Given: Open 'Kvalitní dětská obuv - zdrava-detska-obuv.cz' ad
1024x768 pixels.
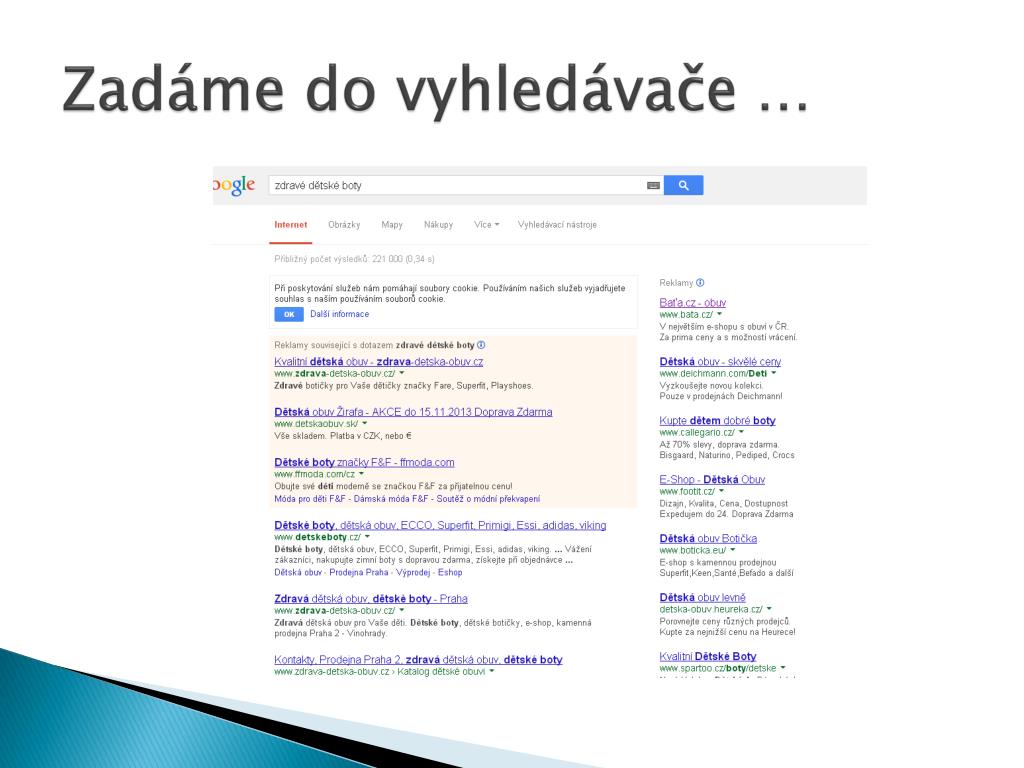Looking at the screenshot, I should [379, 362].
